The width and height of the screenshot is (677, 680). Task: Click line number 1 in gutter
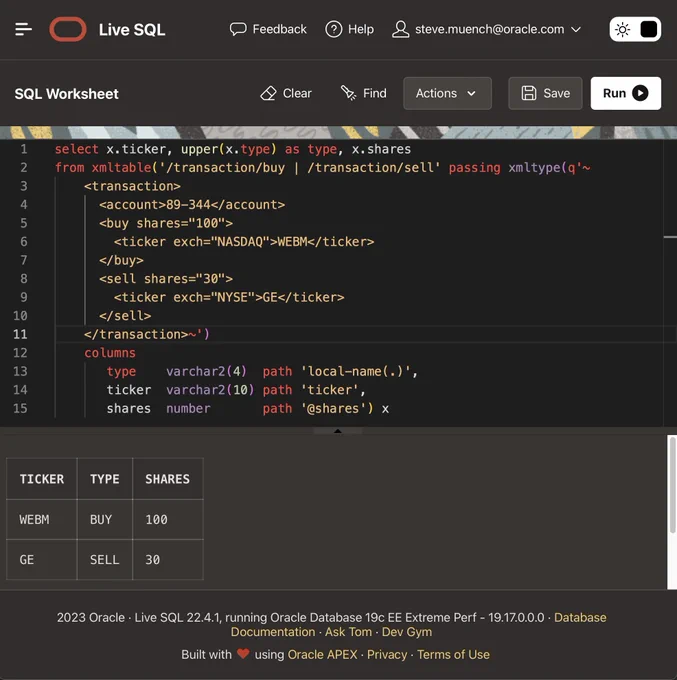(x=24, y=149)
